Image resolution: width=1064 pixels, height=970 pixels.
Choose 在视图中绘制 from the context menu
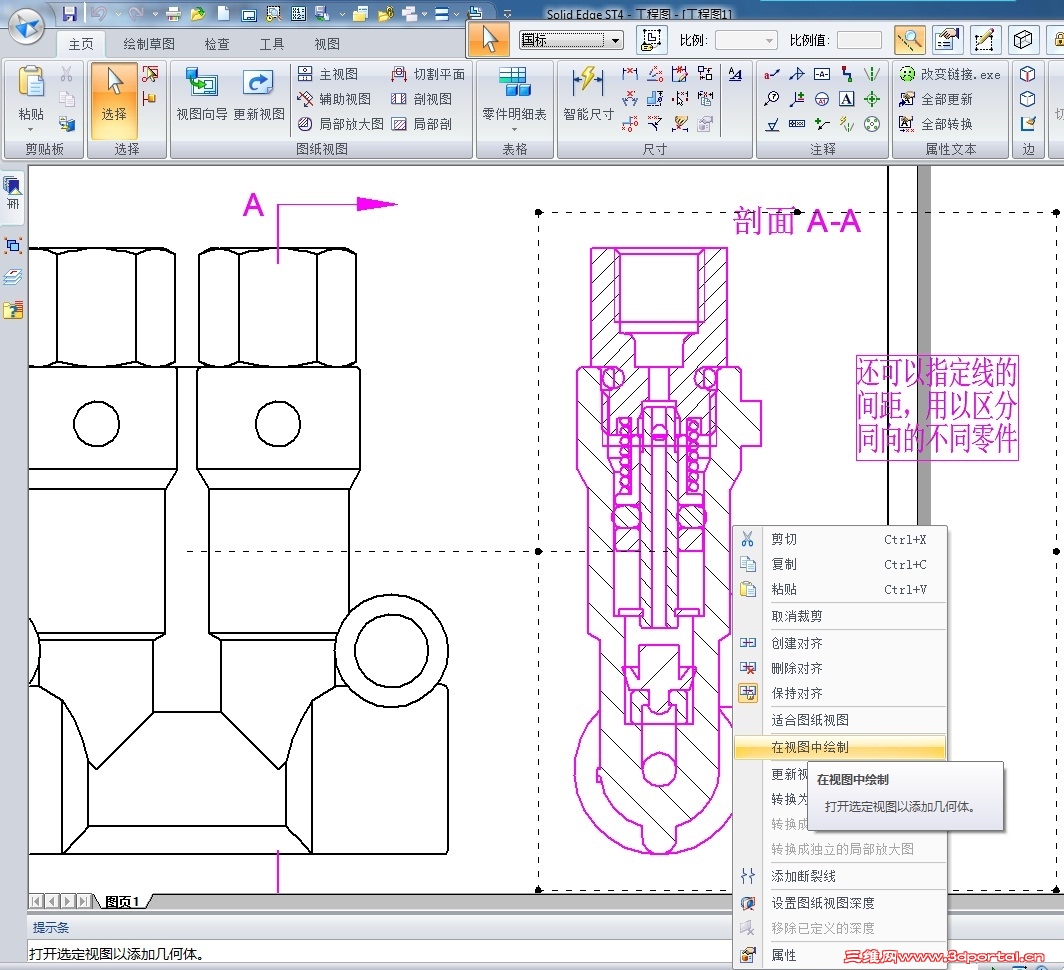840,747
